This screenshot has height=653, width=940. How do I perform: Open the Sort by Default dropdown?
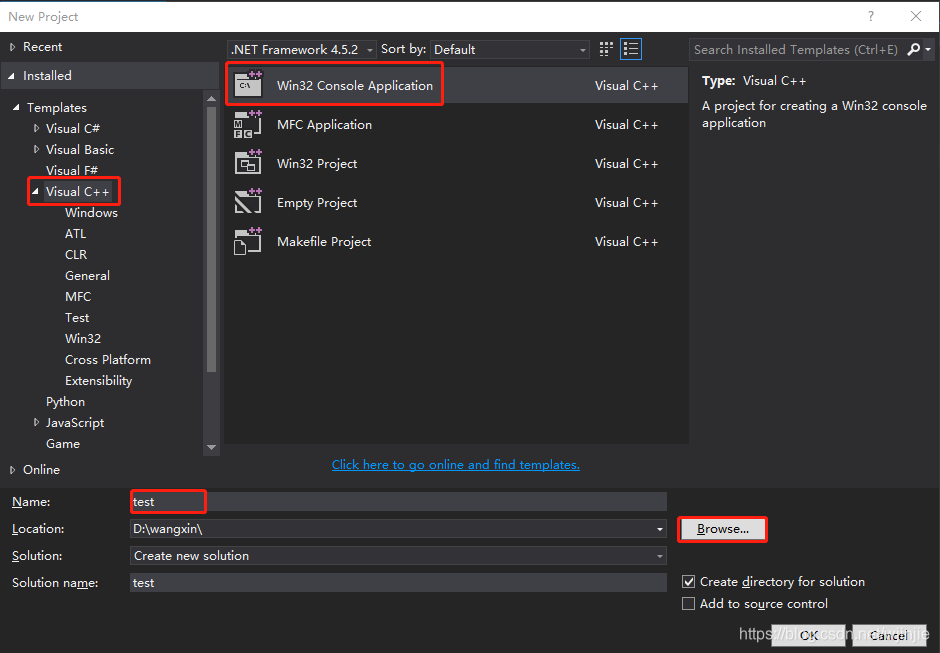point(510,50)
